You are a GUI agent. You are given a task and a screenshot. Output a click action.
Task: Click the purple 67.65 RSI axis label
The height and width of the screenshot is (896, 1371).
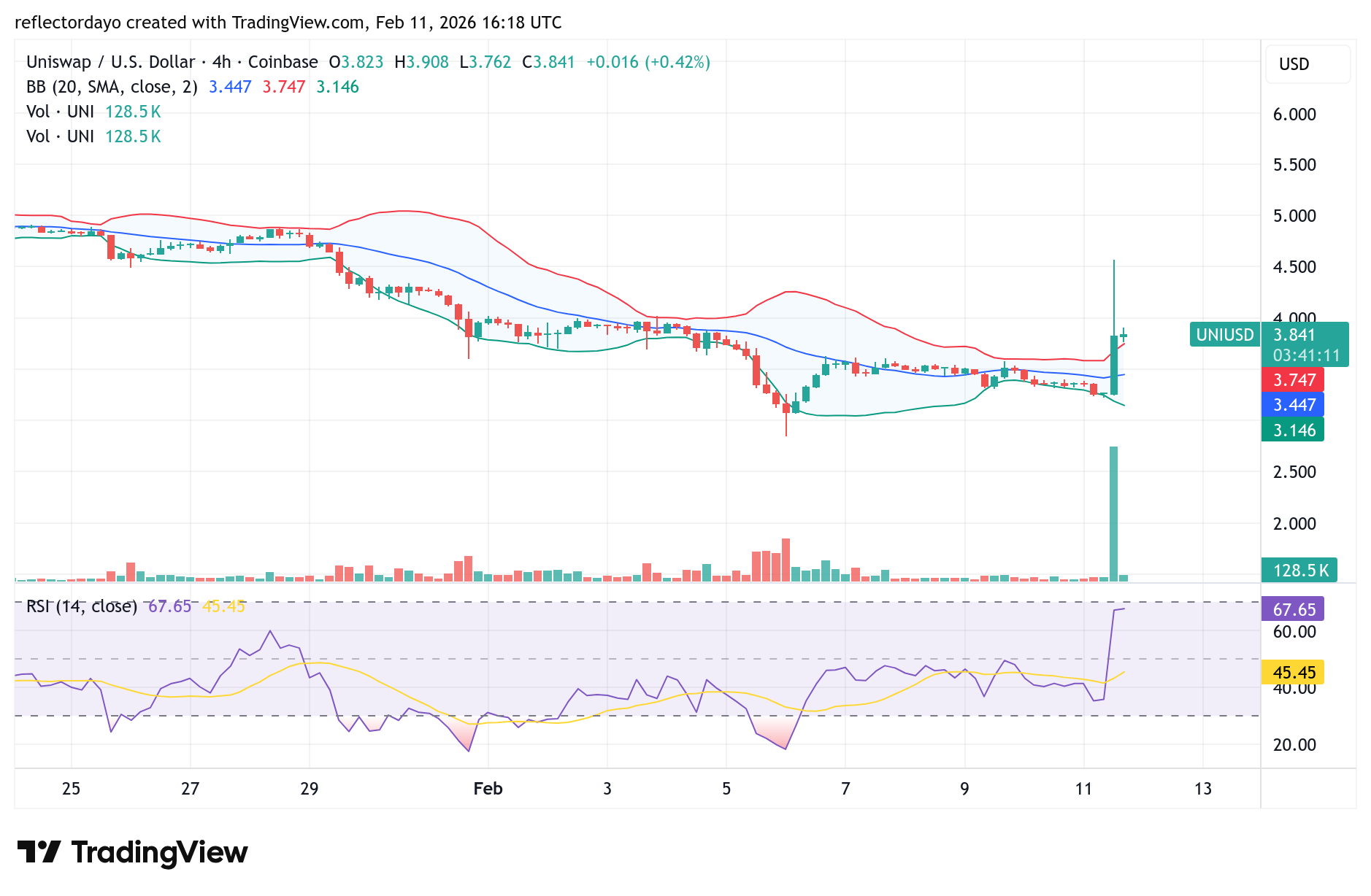tap(1293, 609)
